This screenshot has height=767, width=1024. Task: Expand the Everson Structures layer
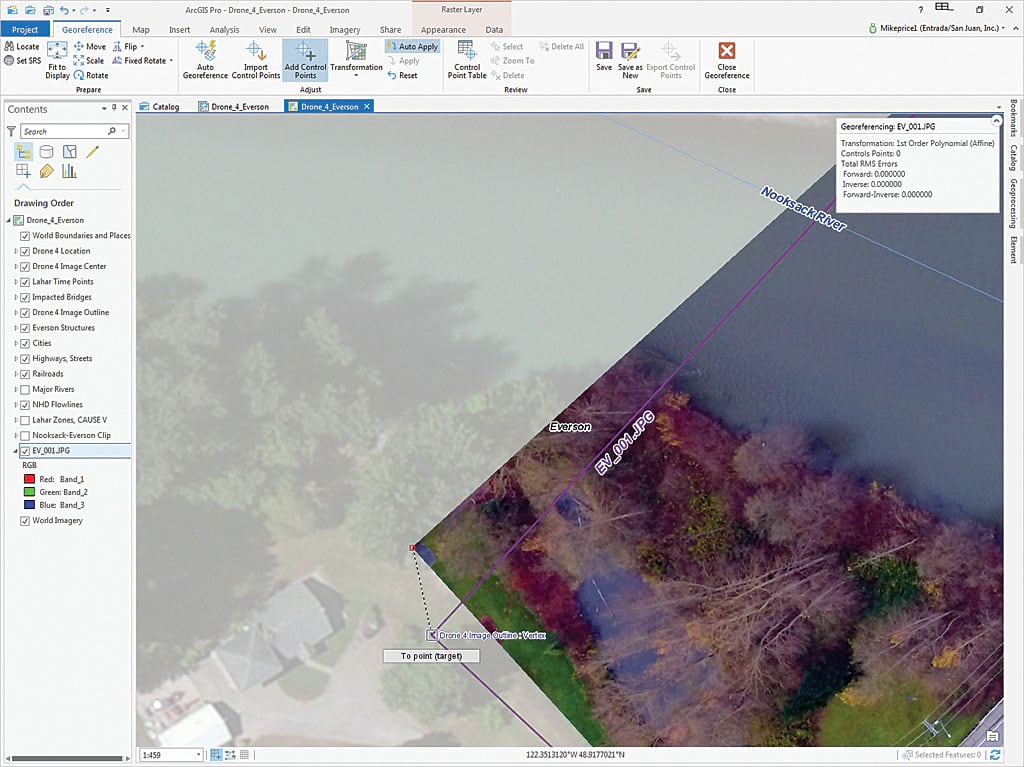point(16,328)
